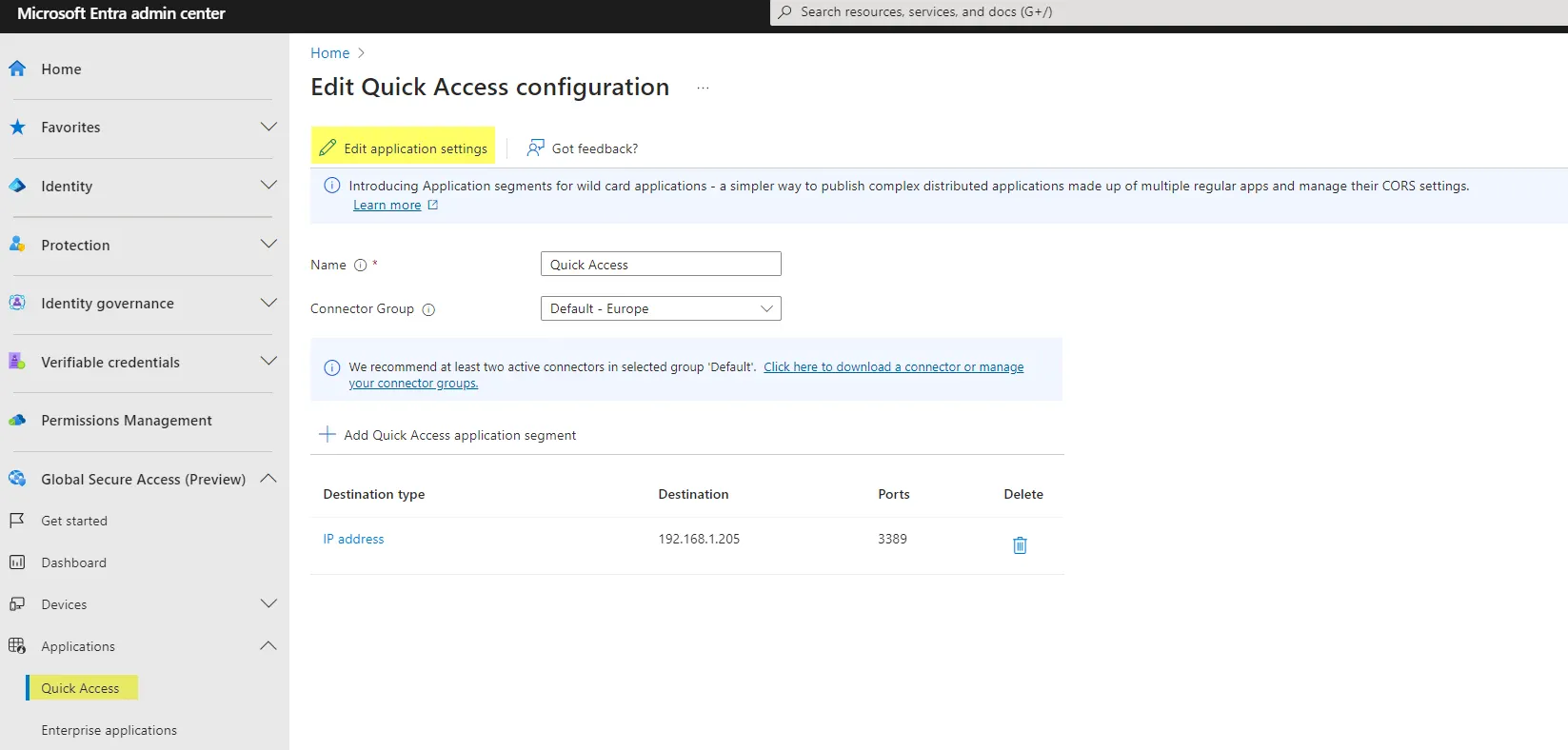Screen dimensions: 1568x750
Task: Click the Name text field
Action: pyautogui.click(x=661, y=265)
